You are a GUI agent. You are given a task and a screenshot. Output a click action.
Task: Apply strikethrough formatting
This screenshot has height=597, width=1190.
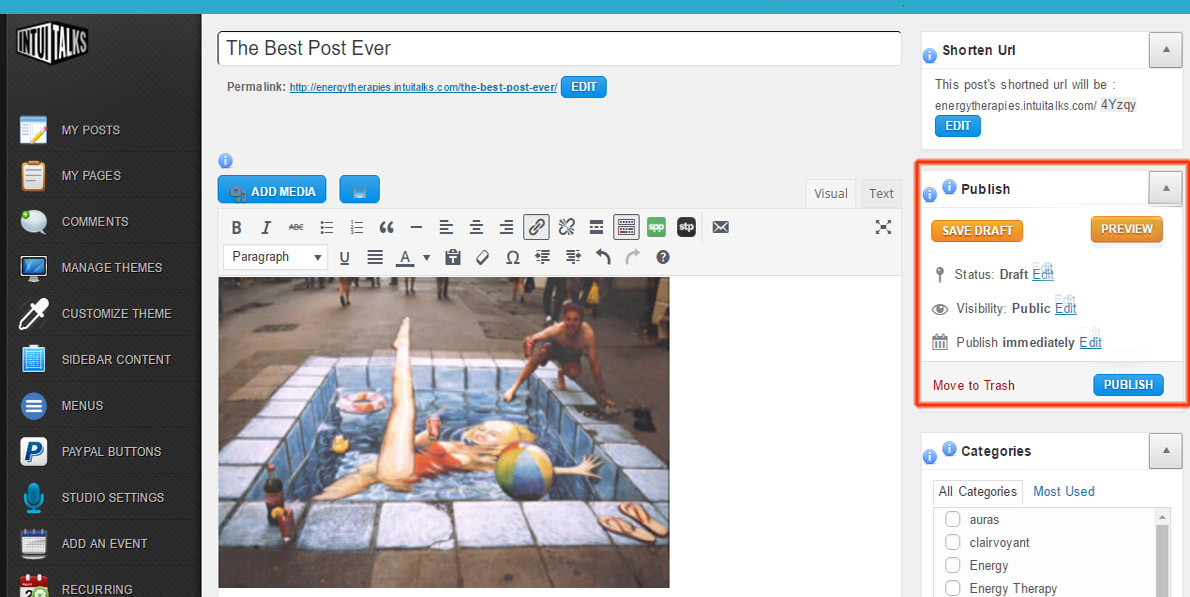tap(296, 227)
